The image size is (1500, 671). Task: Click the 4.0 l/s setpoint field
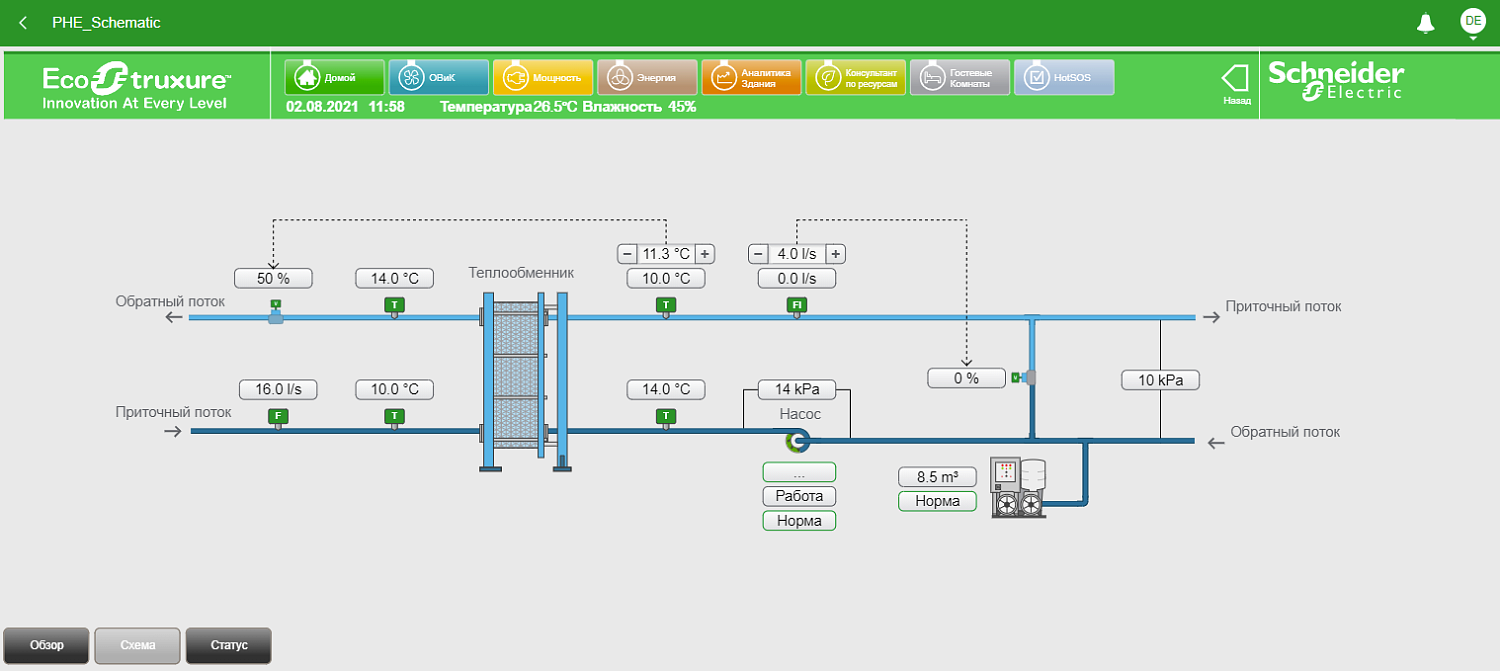pos(797,254)
